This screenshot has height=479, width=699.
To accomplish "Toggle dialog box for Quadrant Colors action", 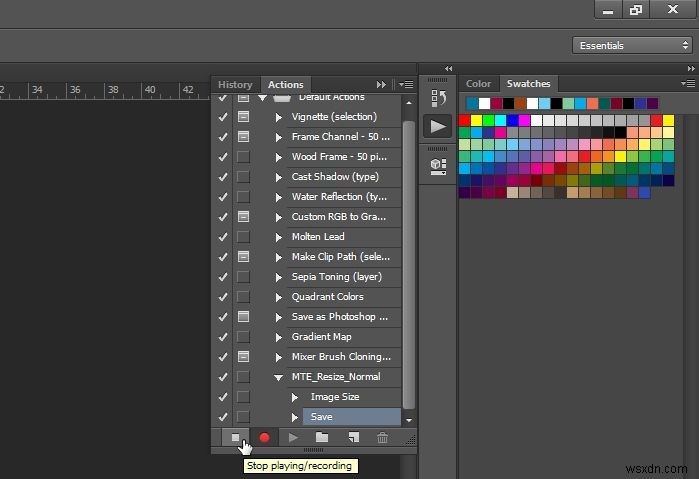I will (243, 297).
